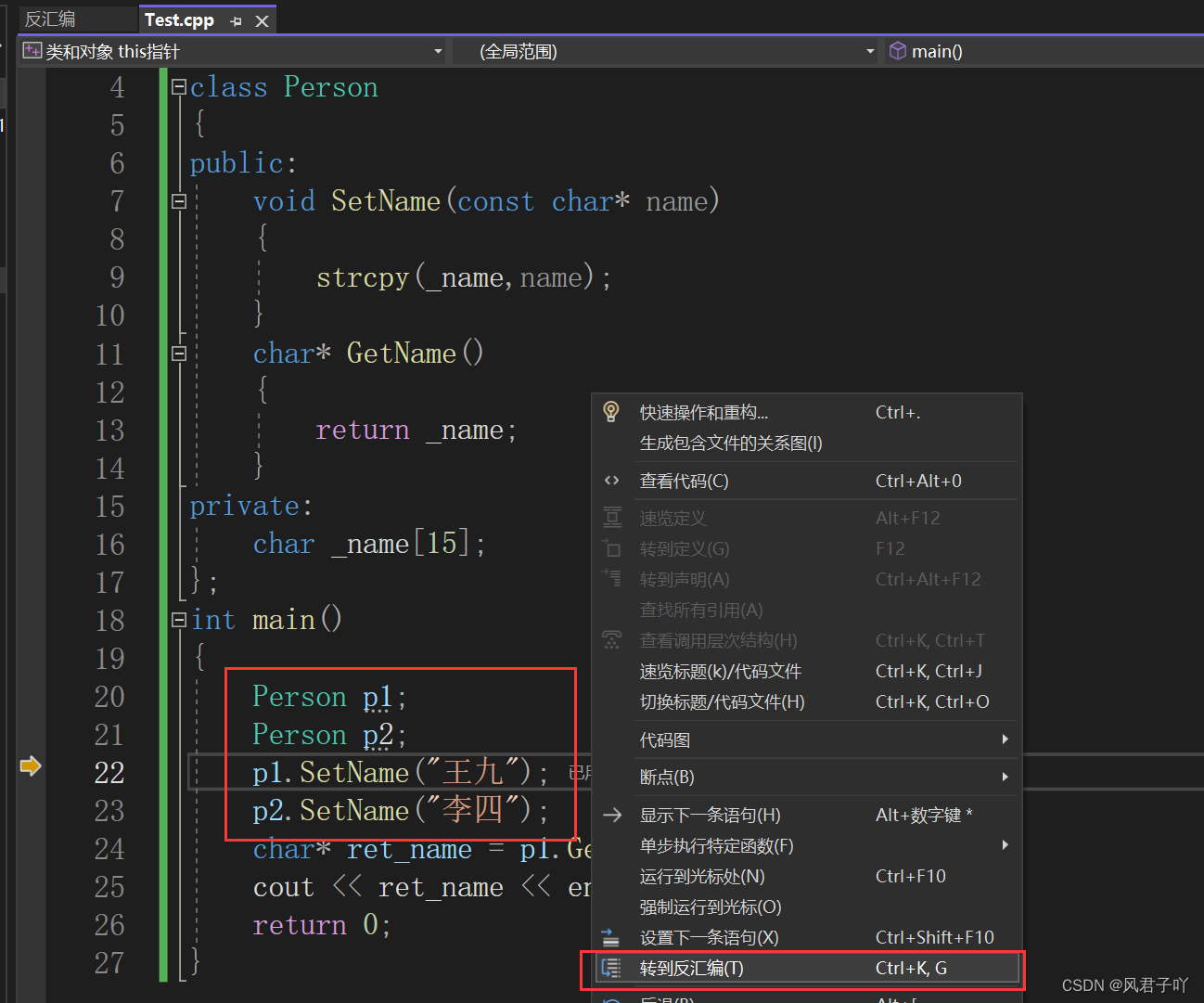Expand the 代码图 submenu

pyautogui.click(x=807, y=739)
